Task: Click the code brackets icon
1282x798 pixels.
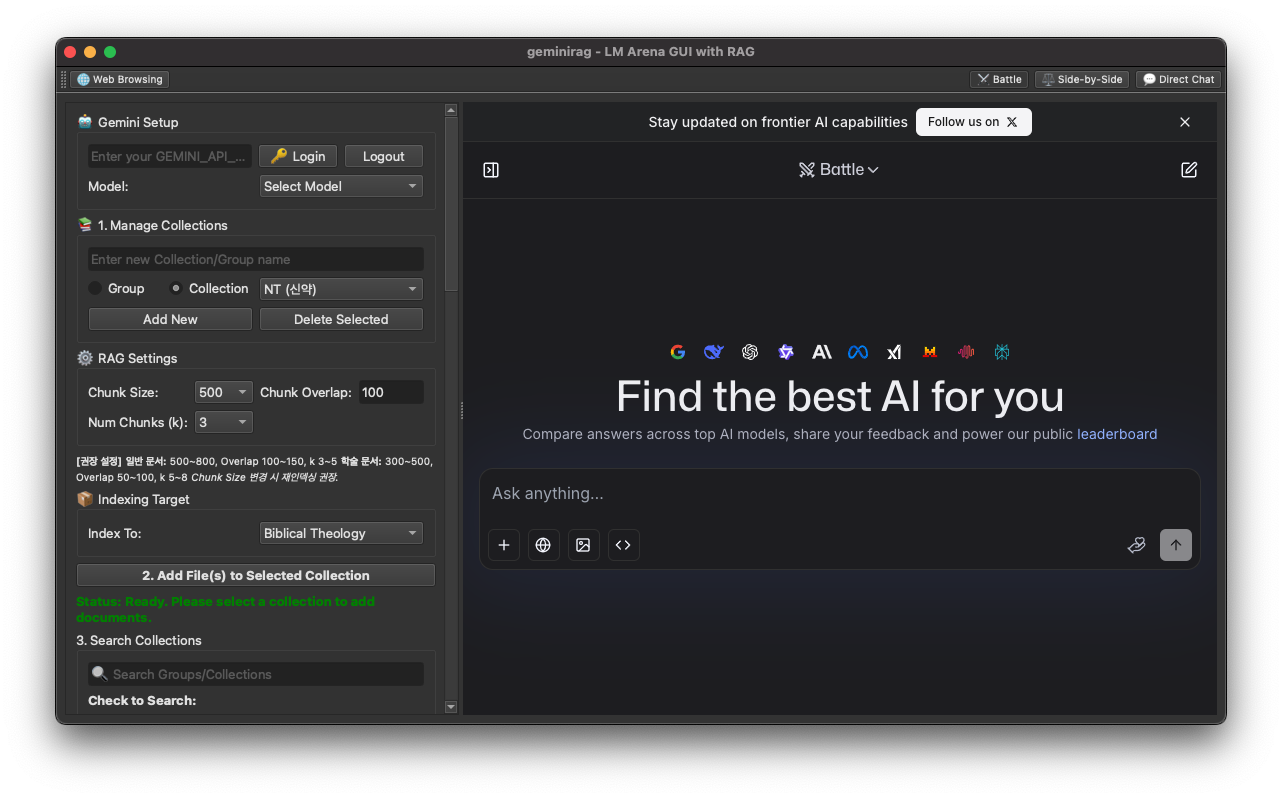Action: click(x=624, y=545)
